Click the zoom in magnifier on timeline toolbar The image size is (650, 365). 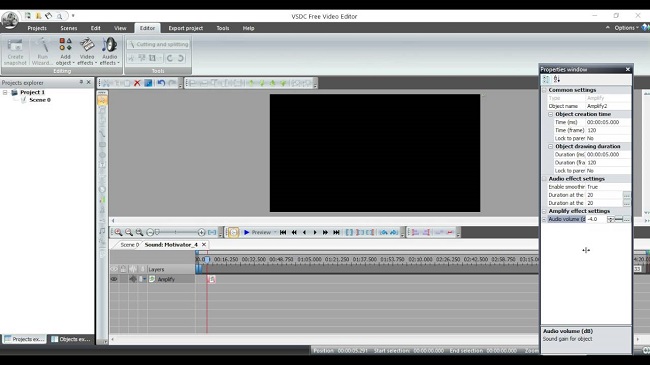click(118, 232)
